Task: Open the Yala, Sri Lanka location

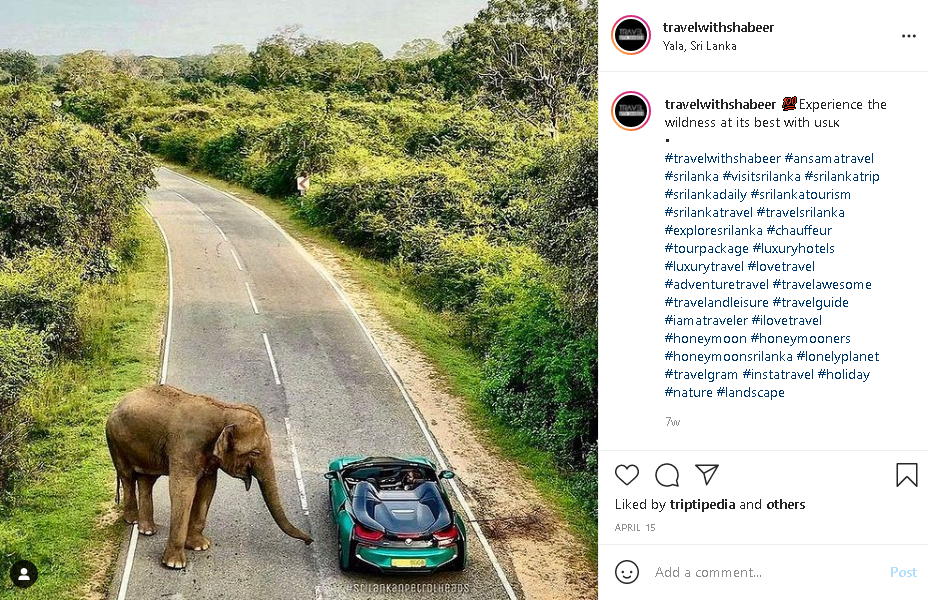Action: click(x=700, y=46)
